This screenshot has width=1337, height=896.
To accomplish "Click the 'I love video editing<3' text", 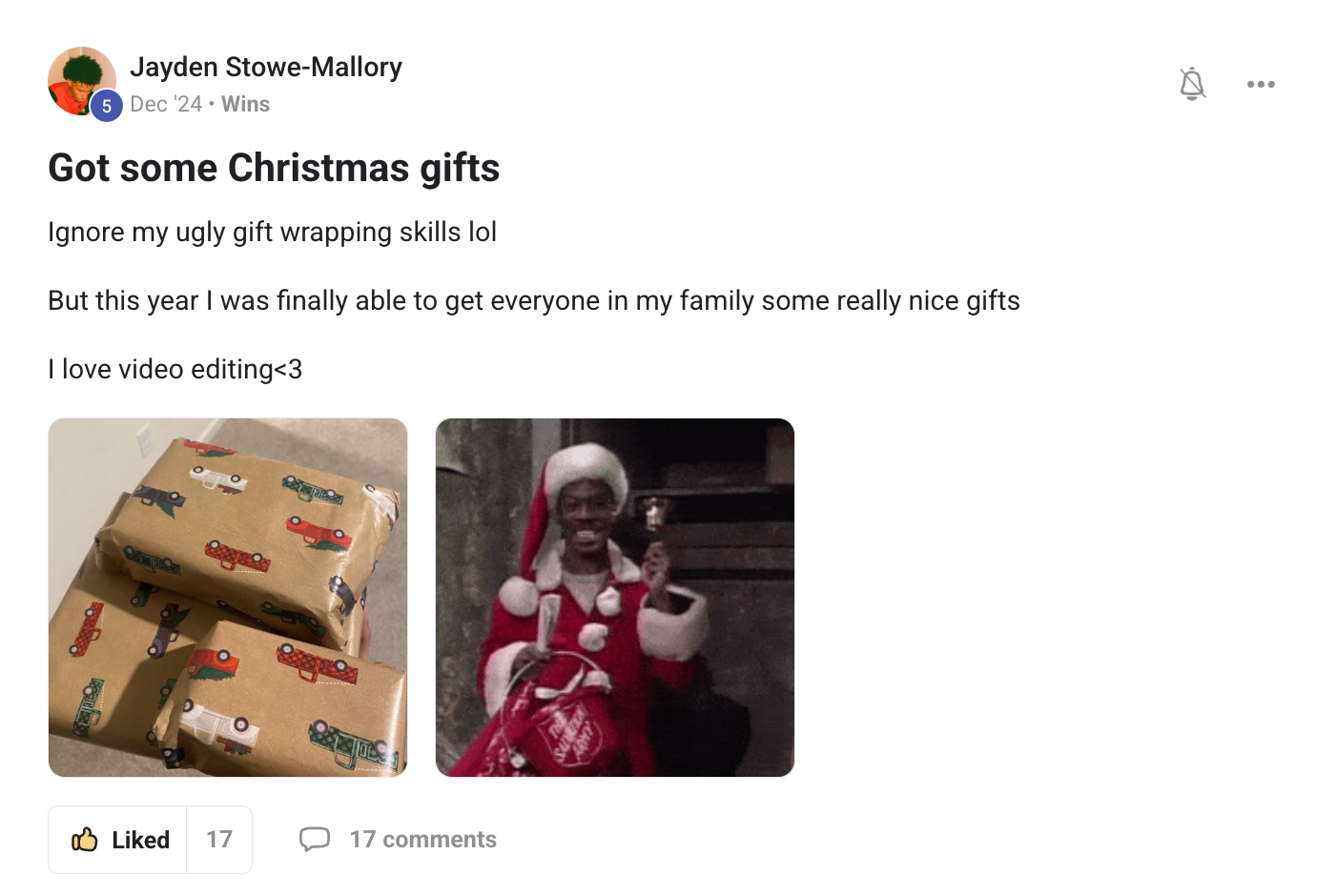I will (x=175, y=369).
